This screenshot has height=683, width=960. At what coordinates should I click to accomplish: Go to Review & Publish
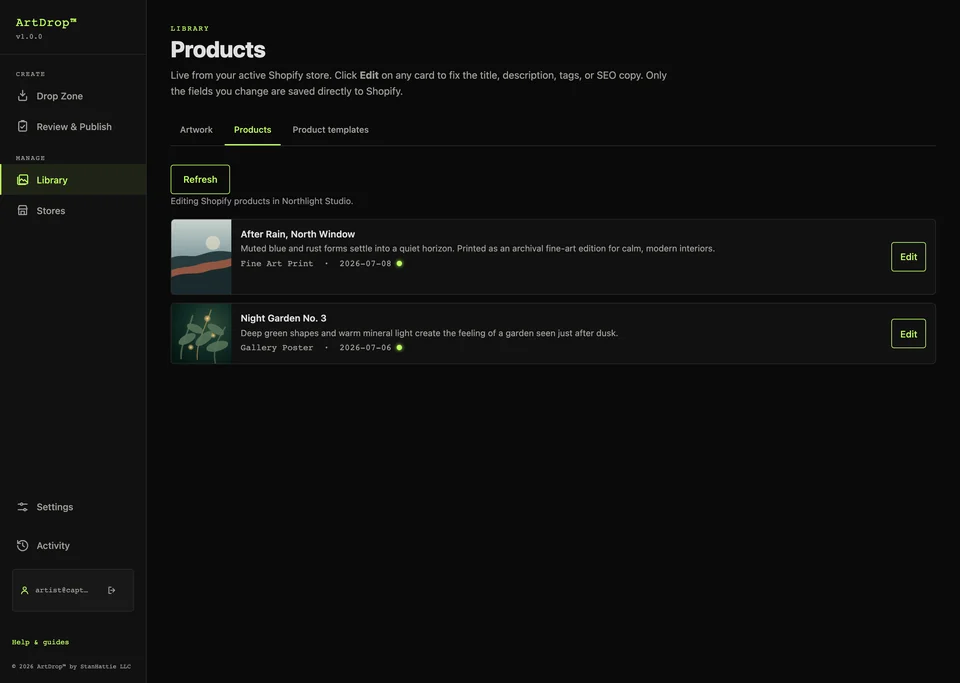[x=73, y=126]
